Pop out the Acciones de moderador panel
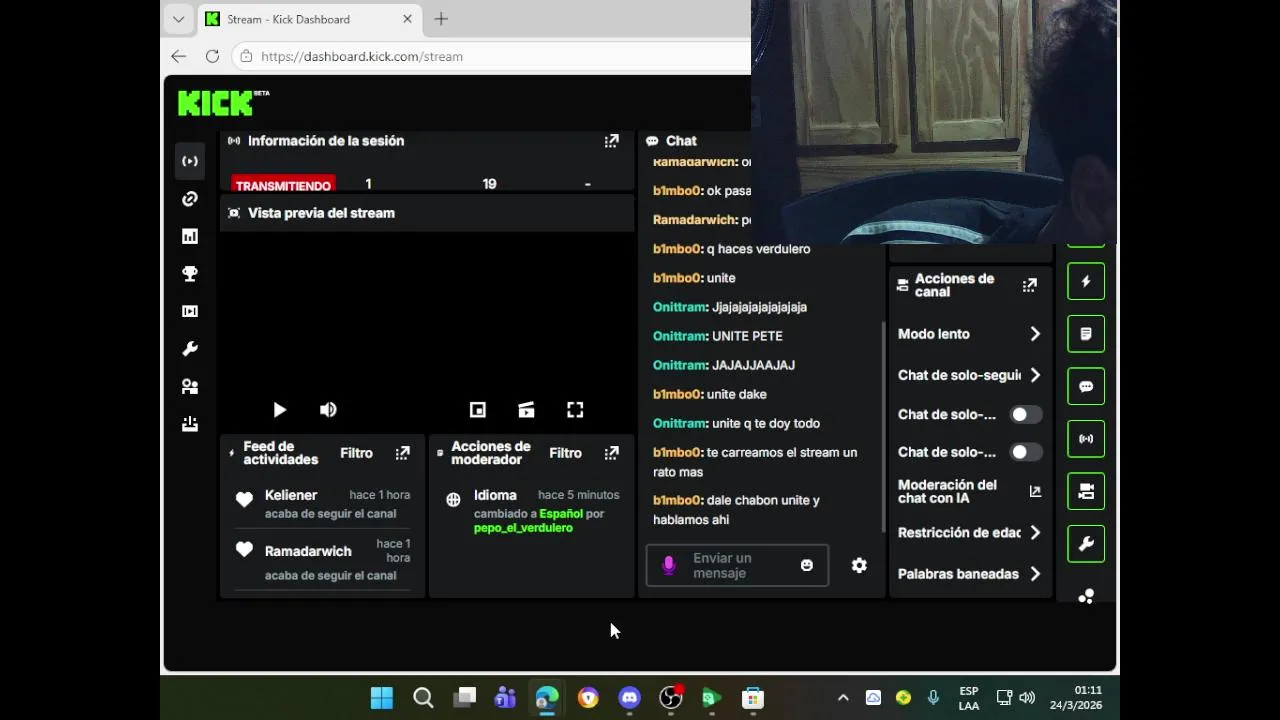This screenshot has height=720, width=1280. pos(611,453)
